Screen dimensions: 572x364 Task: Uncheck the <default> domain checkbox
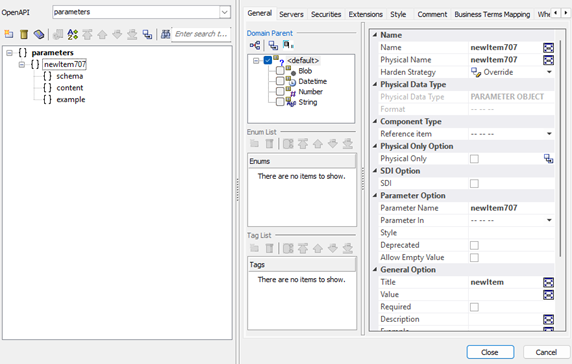(x=268, y=60)
